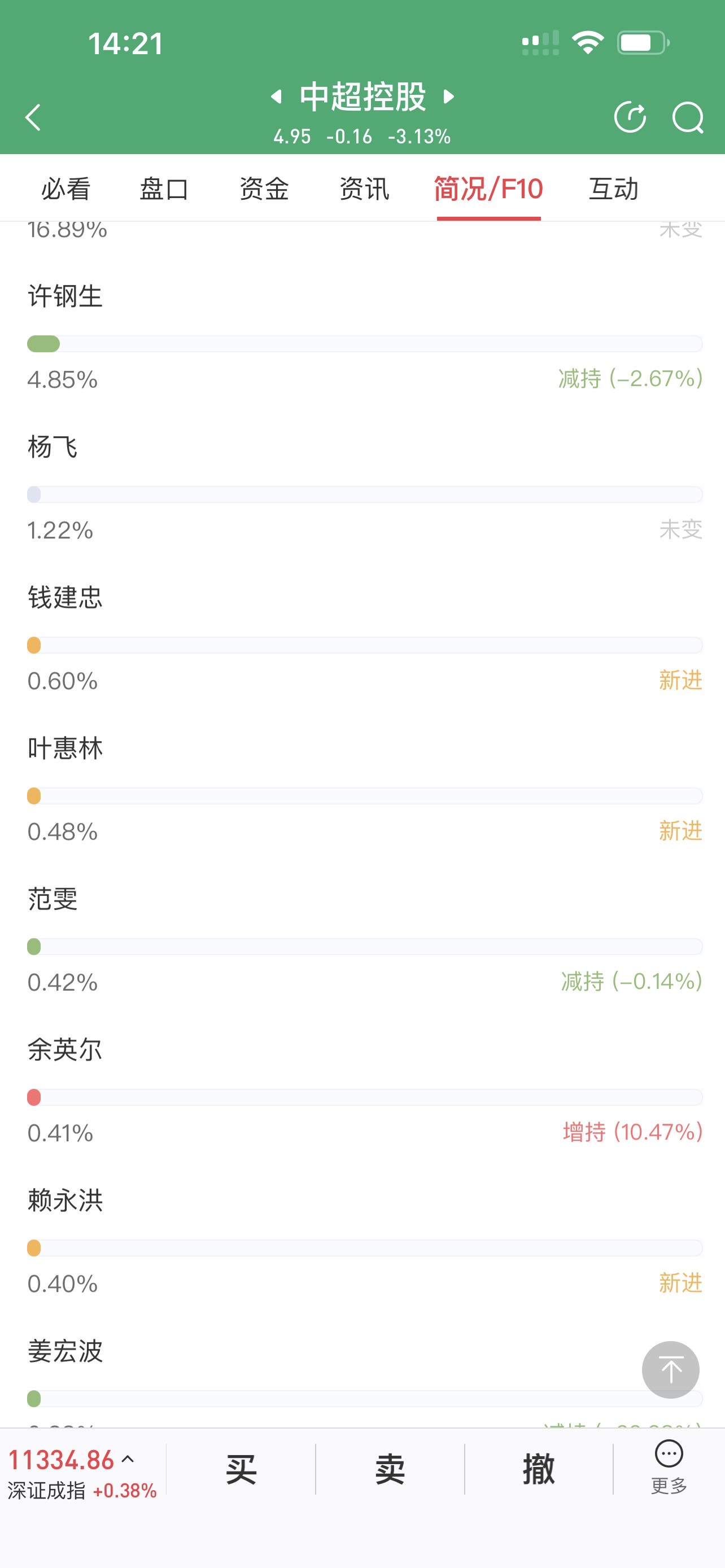Viewport: 725px width, 1568px height.
Task: Tap the 增持 (10.47%) label
Action: point(632,1132)
